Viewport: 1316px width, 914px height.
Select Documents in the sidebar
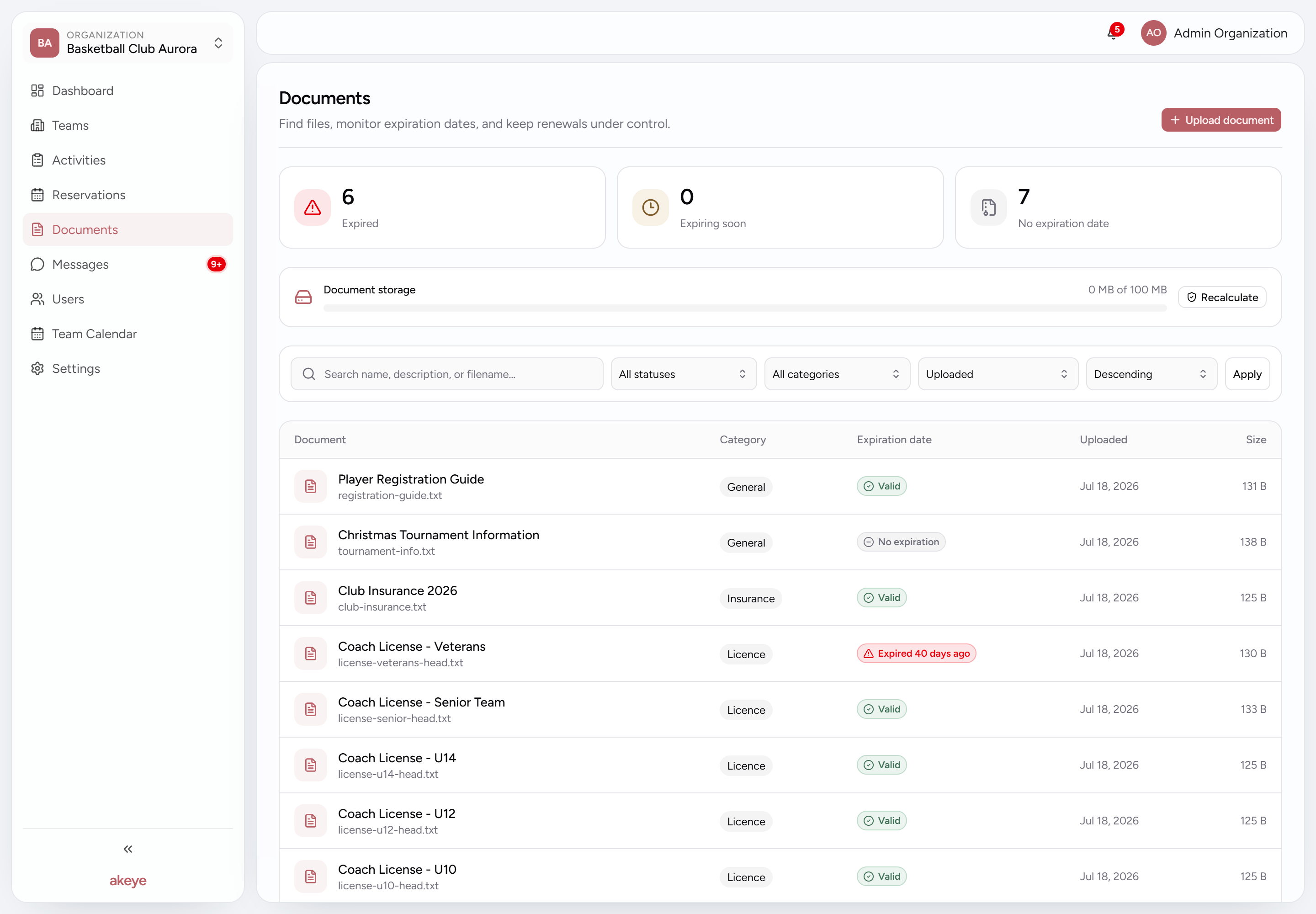127,230
